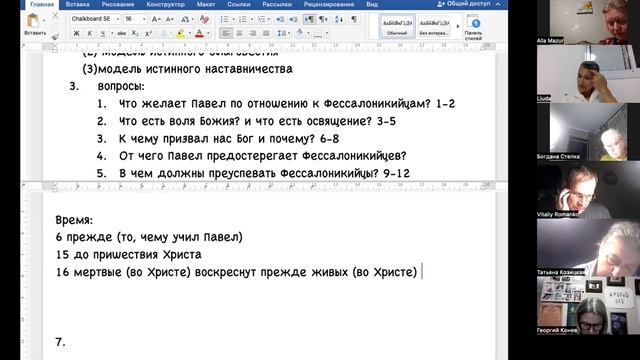Select the Богдана Стелка video thumbnail
The height and width of the screenshot is (360, 640).
point(588,131)
